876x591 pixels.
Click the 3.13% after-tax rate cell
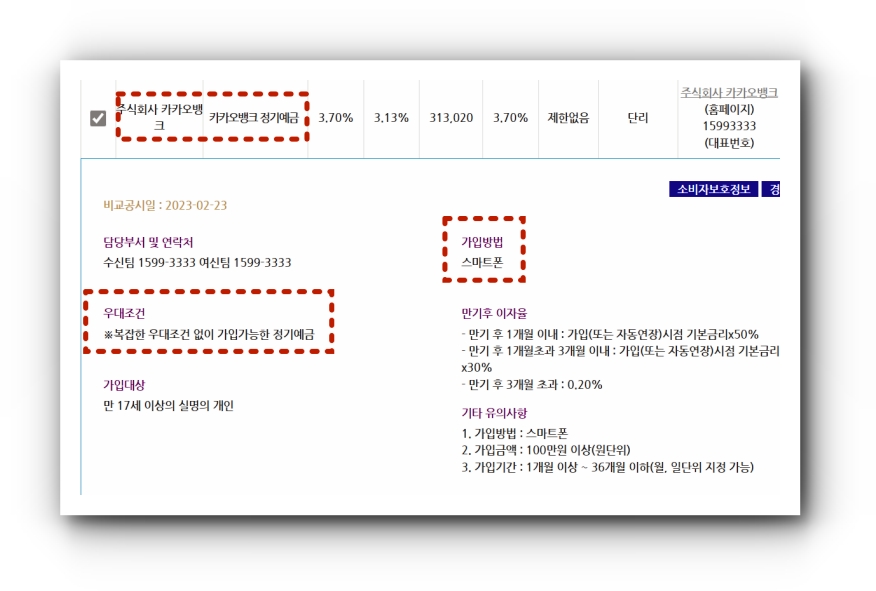point(391,118)
